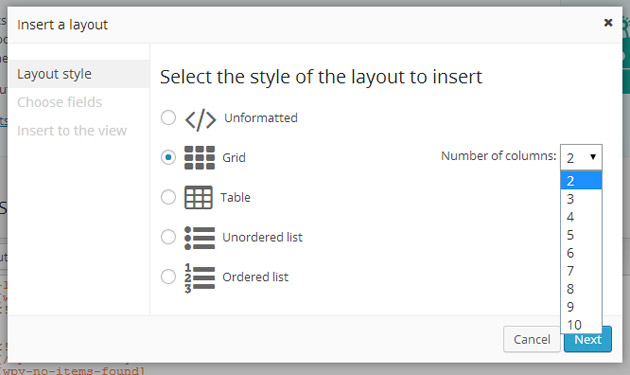Click the Cancel button
The image size is (630, 375).
coord(532,339)
